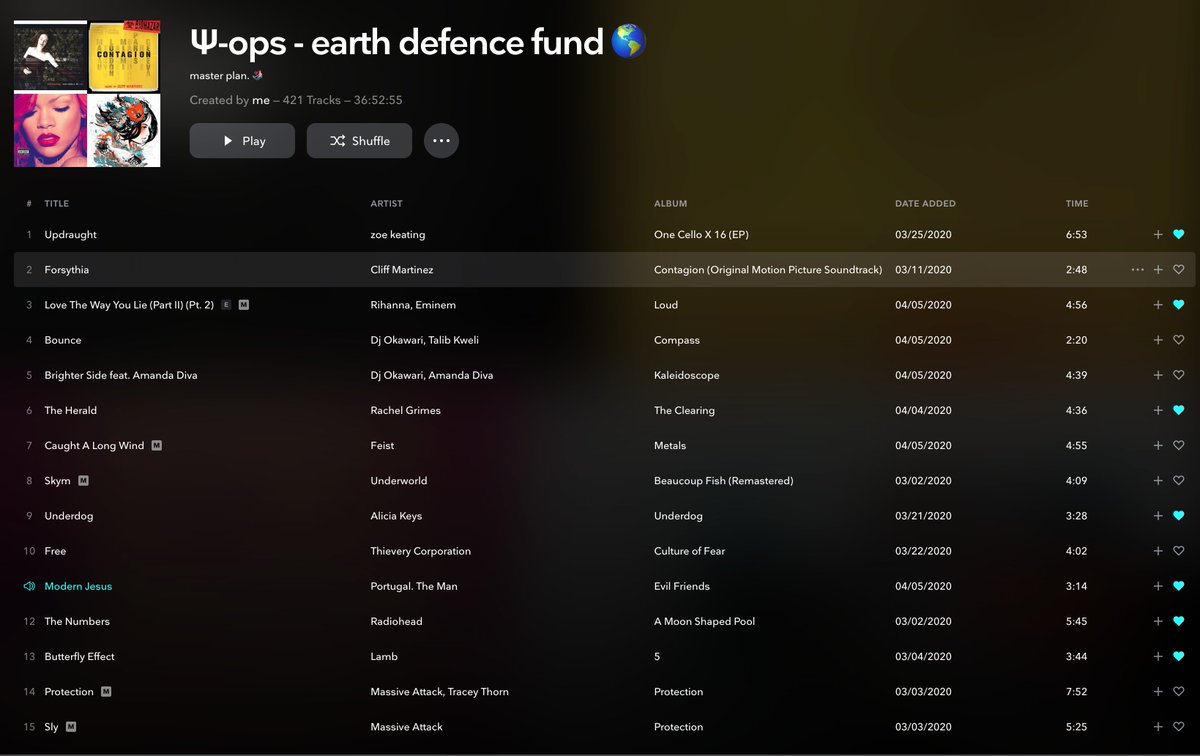
Task: Favorite Protection track heart icon
Action: [x=1178, y=692]
